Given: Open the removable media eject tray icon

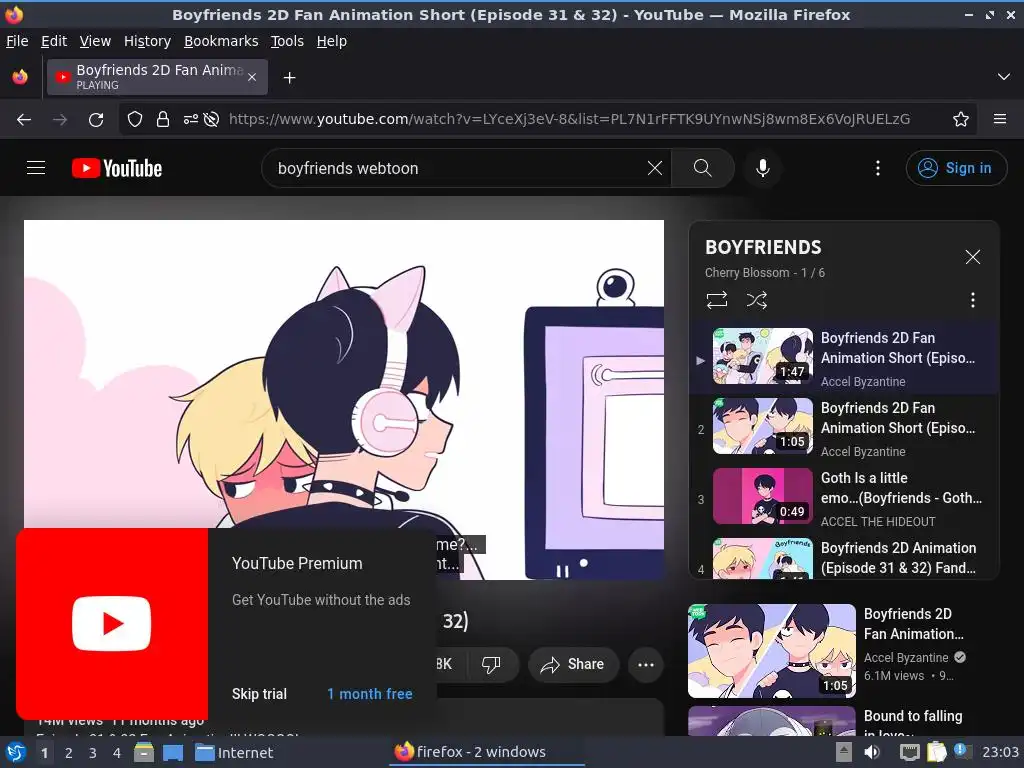Looking at the screenshot, I should pyautogui.click(x=844, y=752).
